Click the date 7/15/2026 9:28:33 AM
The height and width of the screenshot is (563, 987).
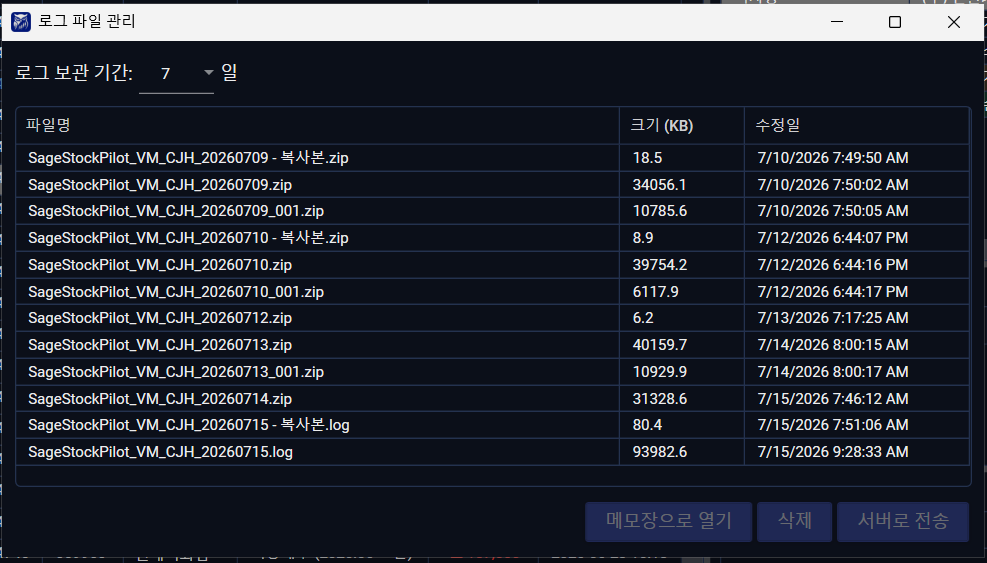pyautogui.click(x=833, y=452)
